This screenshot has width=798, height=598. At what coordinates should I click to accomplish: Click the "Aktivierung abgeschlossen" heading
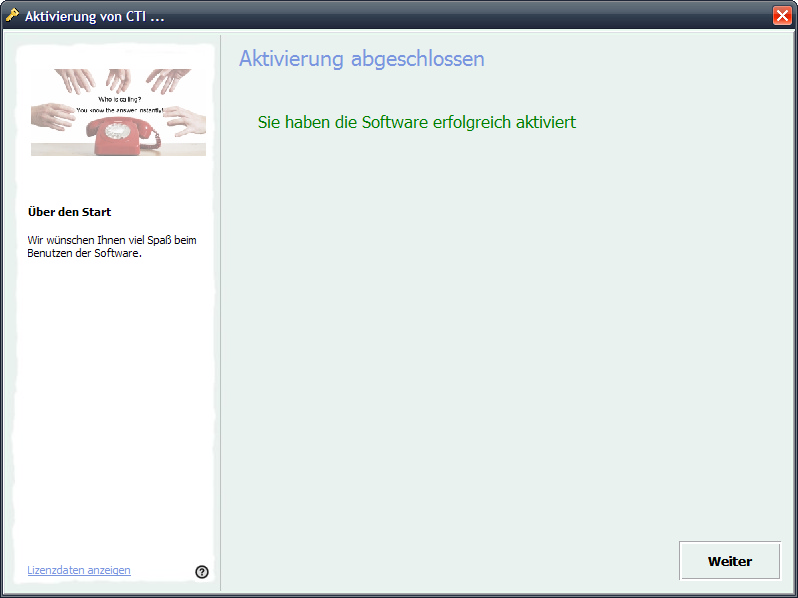pos(361,59)
